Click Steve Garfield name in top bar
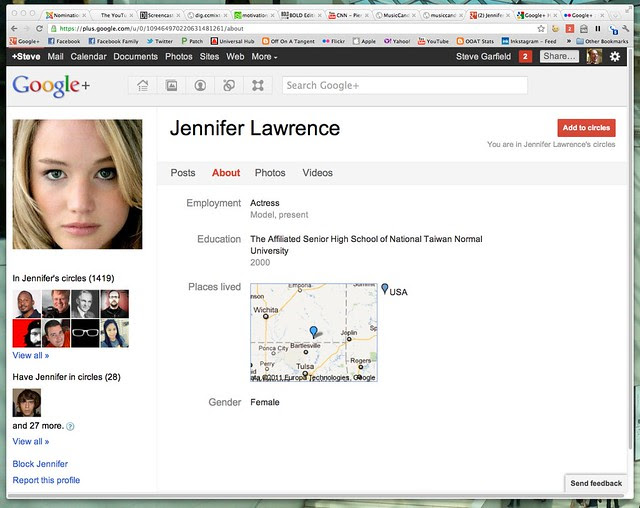 483,57
